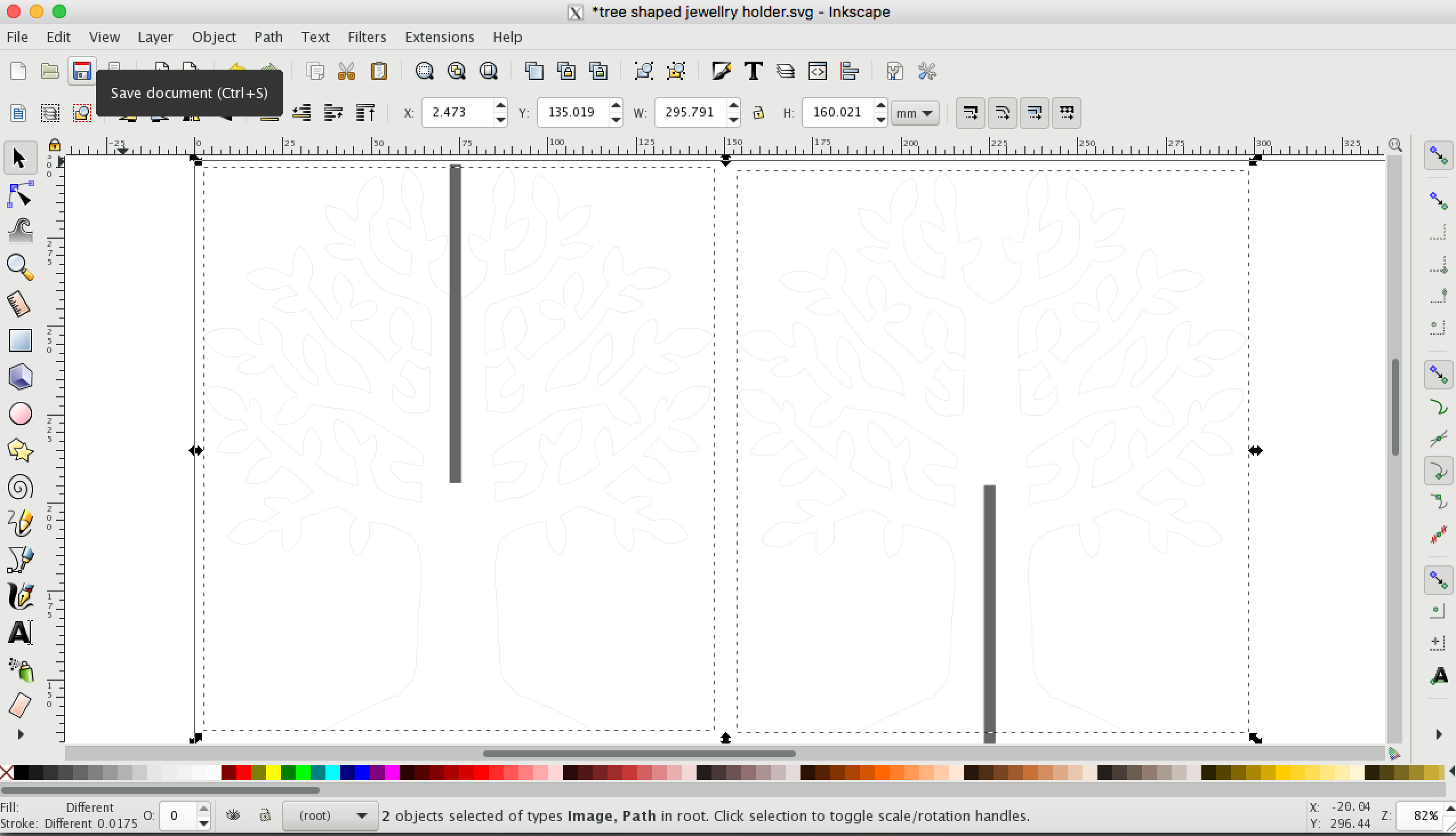Viewport: 1456px width, 836px height.
Task: Create a new document
Action: coord(18,71)
